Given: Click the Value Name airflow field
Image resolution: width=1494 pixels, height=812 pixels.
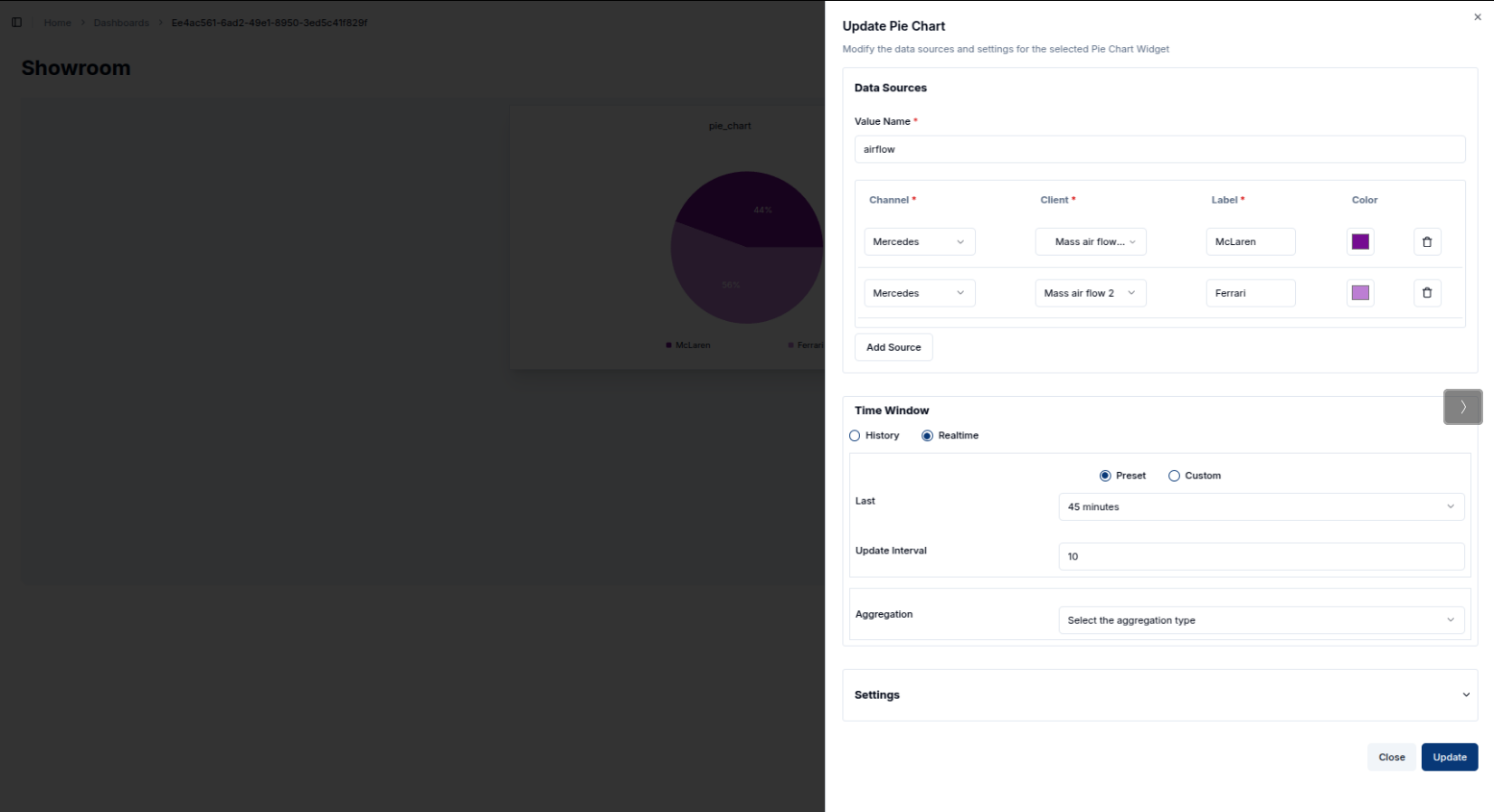Looking at the screenshot, I should (1160, 149).
